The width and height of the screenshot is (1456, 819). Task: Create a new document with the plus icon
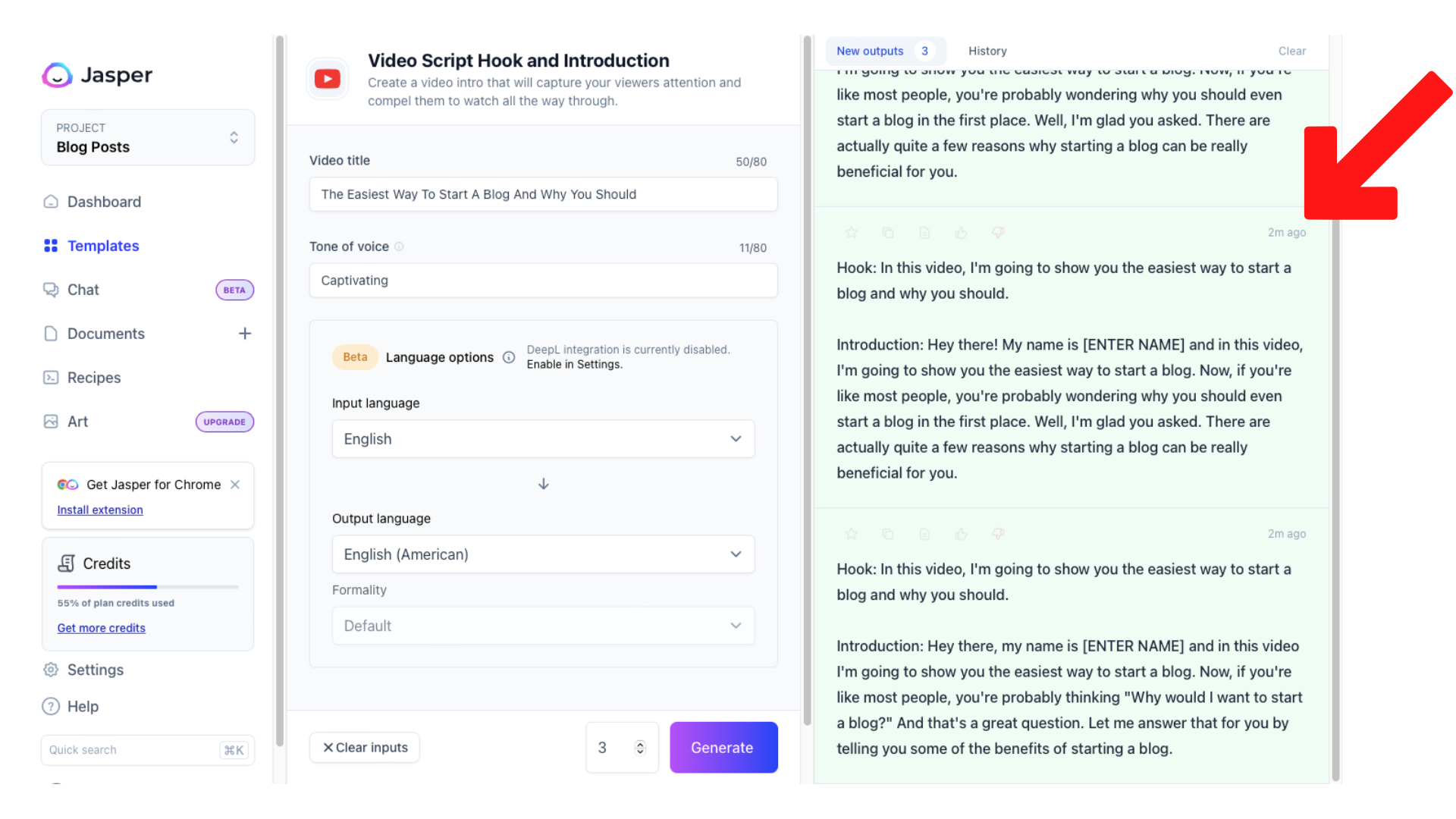pyautogui.click(x=244, y=333)
